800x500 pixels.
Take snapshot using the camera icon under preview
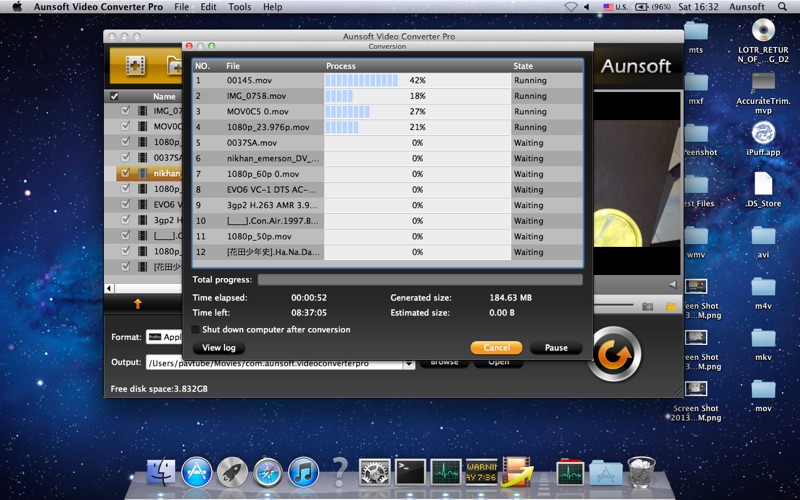click(x=647, y=307)
